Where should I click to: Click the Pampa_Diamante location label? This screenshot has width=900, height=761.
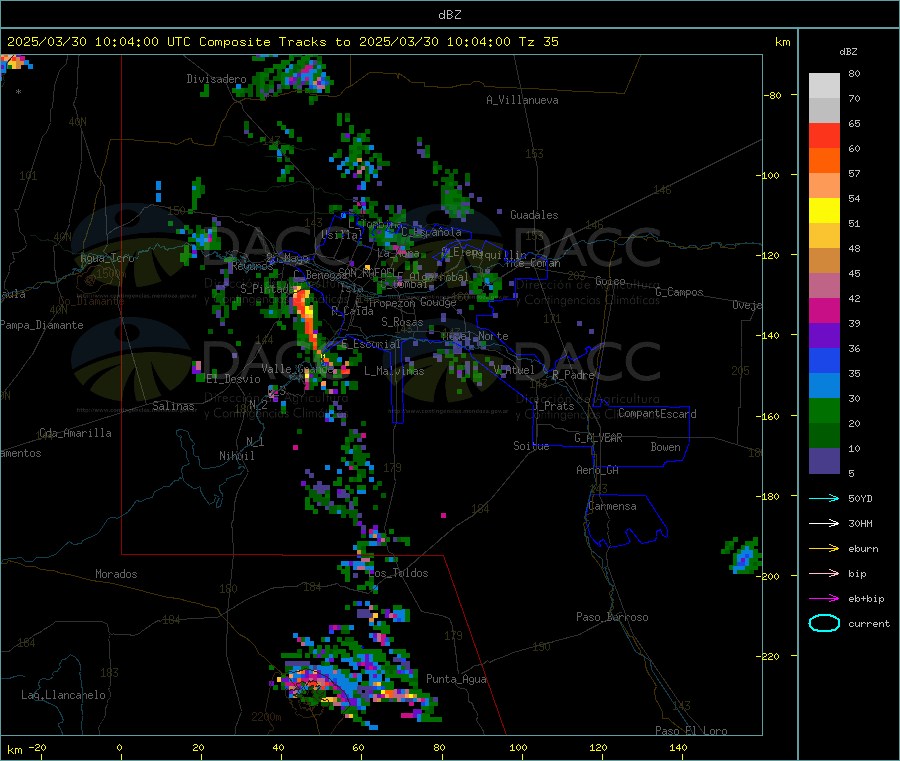tap(42, 325)
